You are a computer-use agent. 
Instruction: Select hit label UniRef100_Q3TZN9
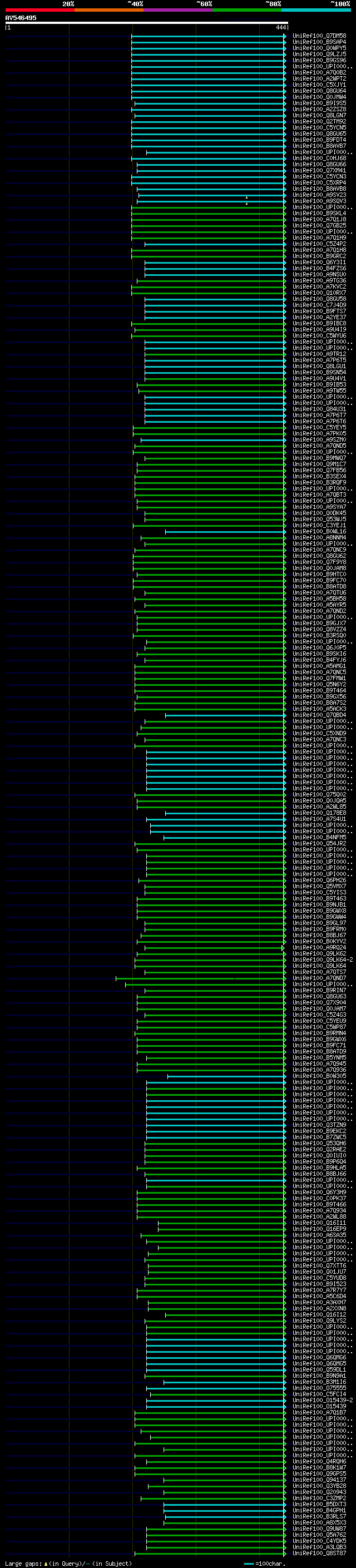(x=319, y=1125)
